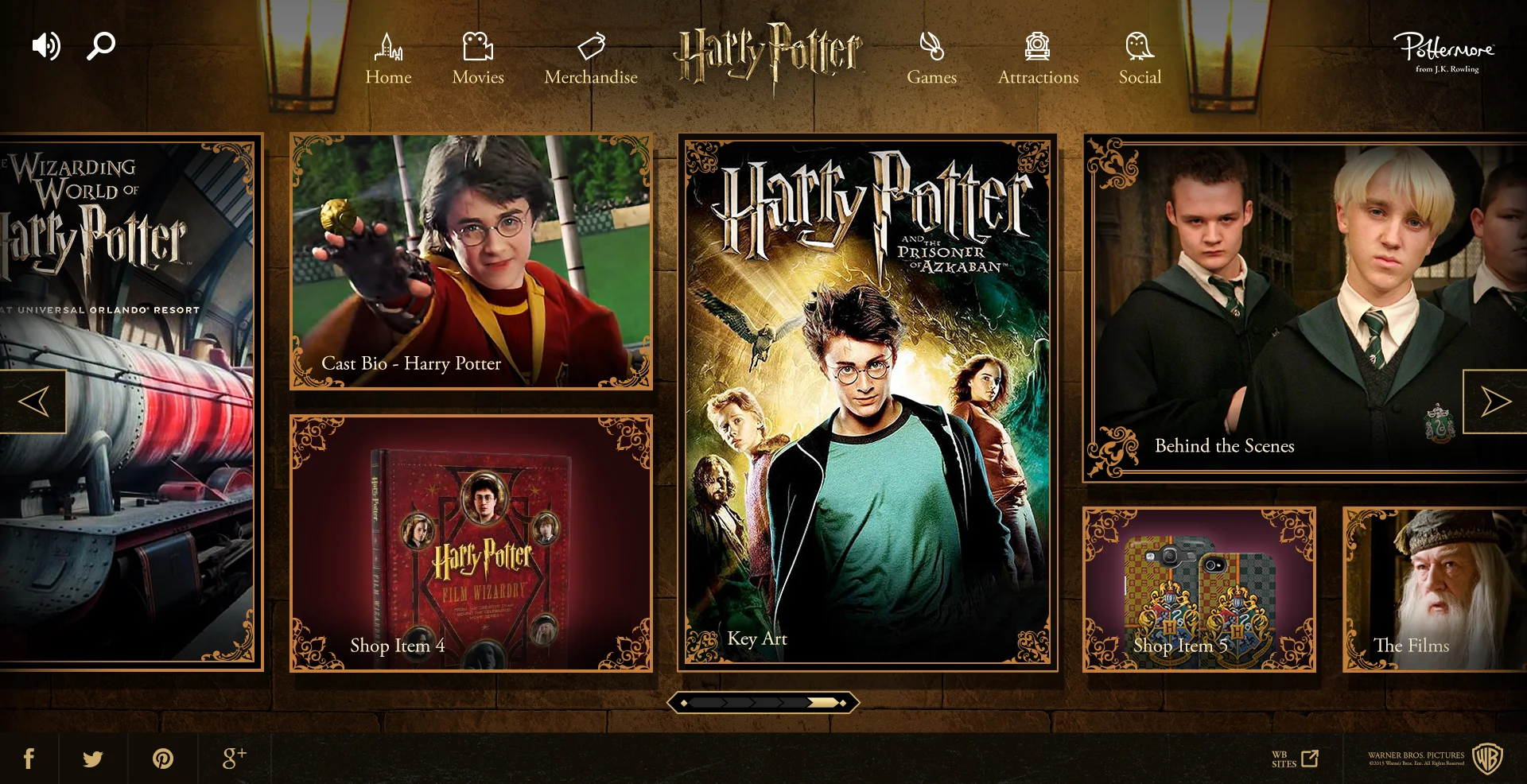Open the Social menu label

click(x=1140, y=77)
